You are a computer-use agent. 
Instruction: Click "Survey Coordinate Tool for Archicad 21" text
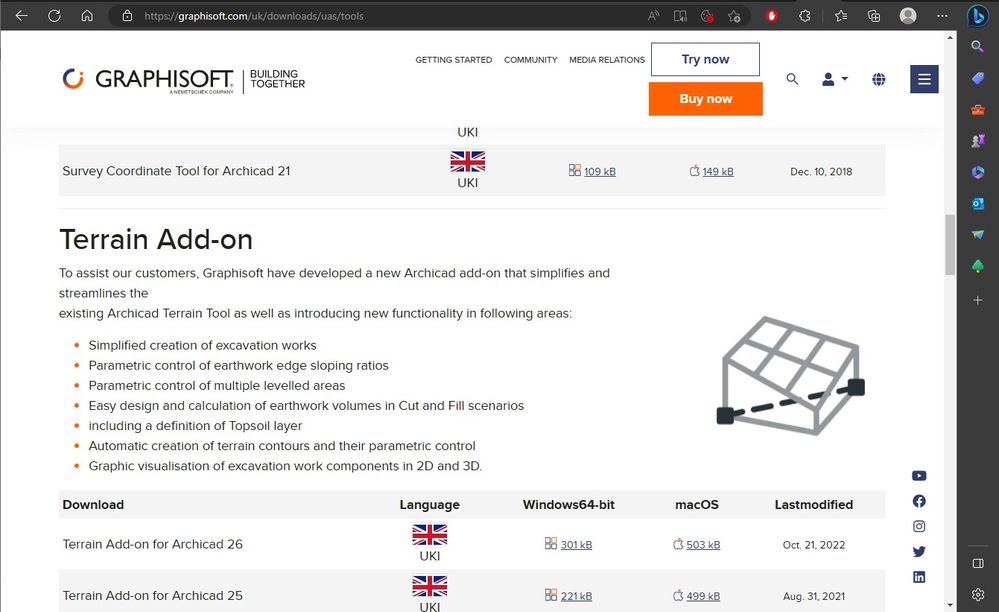176,171
